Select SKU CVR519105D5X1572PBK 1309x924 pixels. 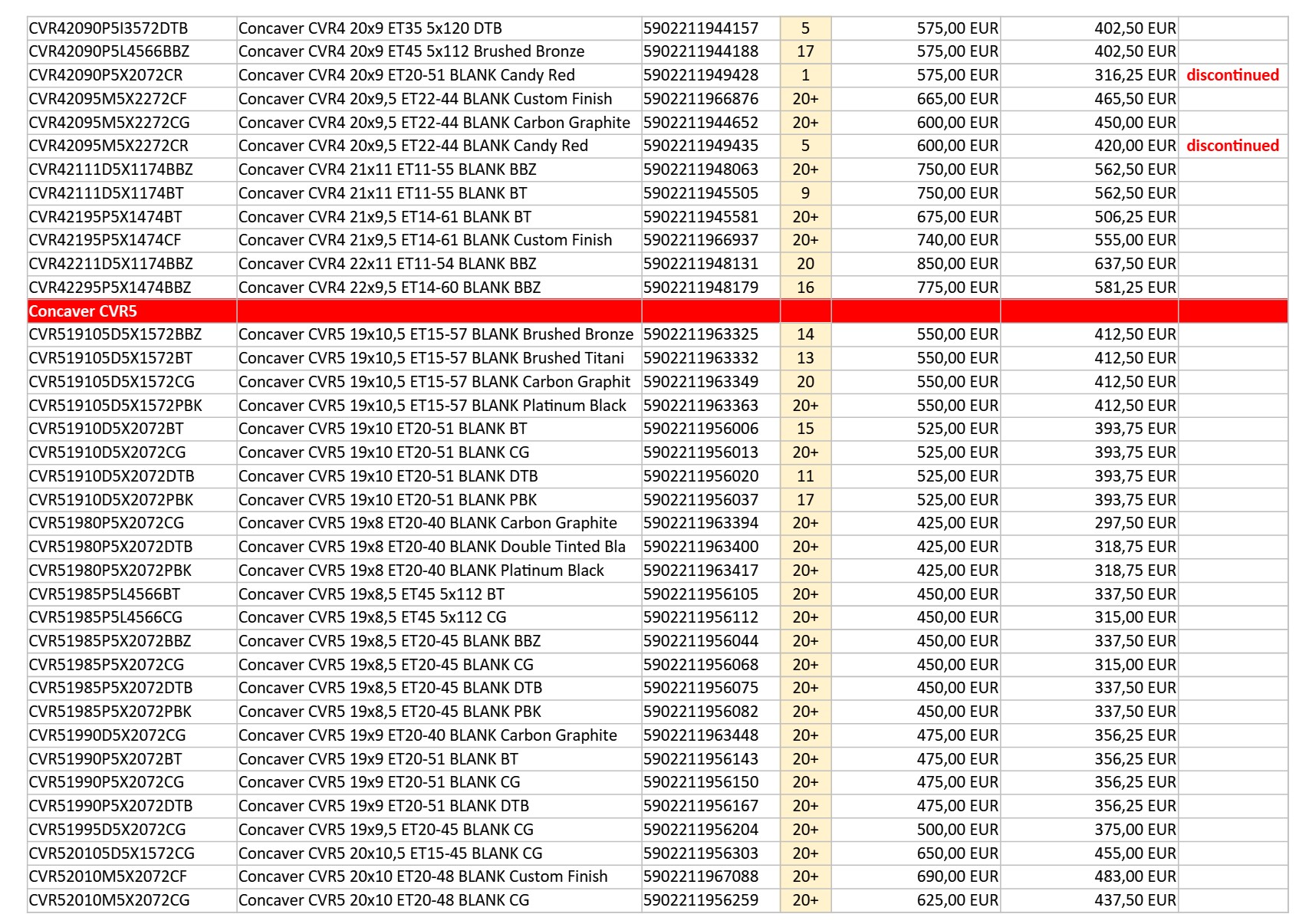(115, 406)
